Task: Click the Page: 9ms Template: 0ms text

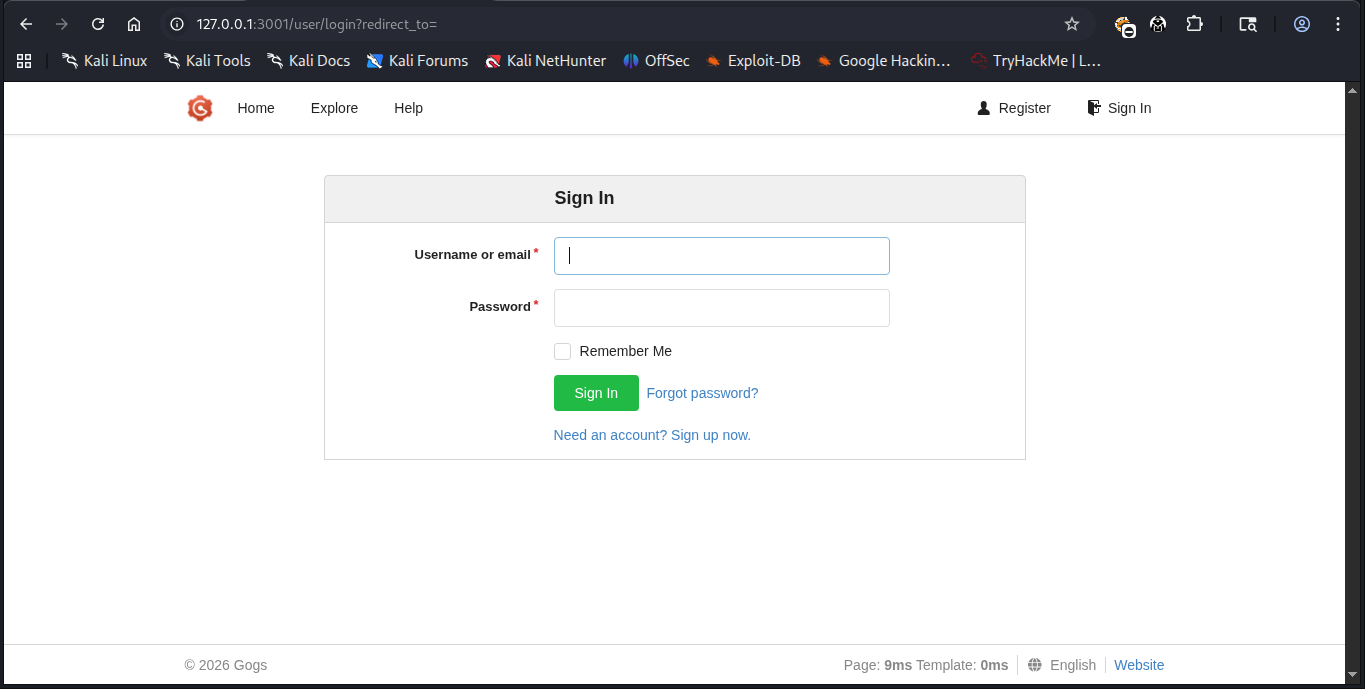Action: (x=926, y=665)
